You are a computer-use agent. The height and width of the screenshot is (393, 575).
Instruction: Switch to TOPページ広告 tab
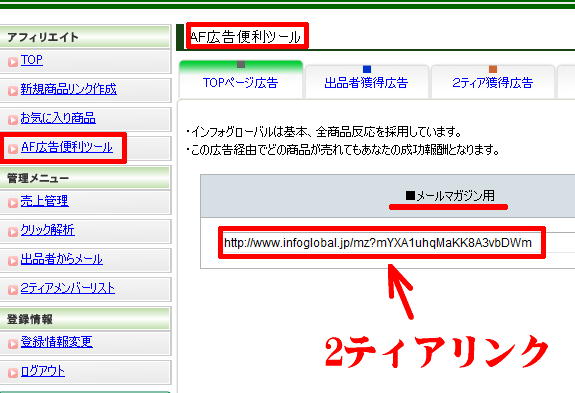click(x=241, y=80)
